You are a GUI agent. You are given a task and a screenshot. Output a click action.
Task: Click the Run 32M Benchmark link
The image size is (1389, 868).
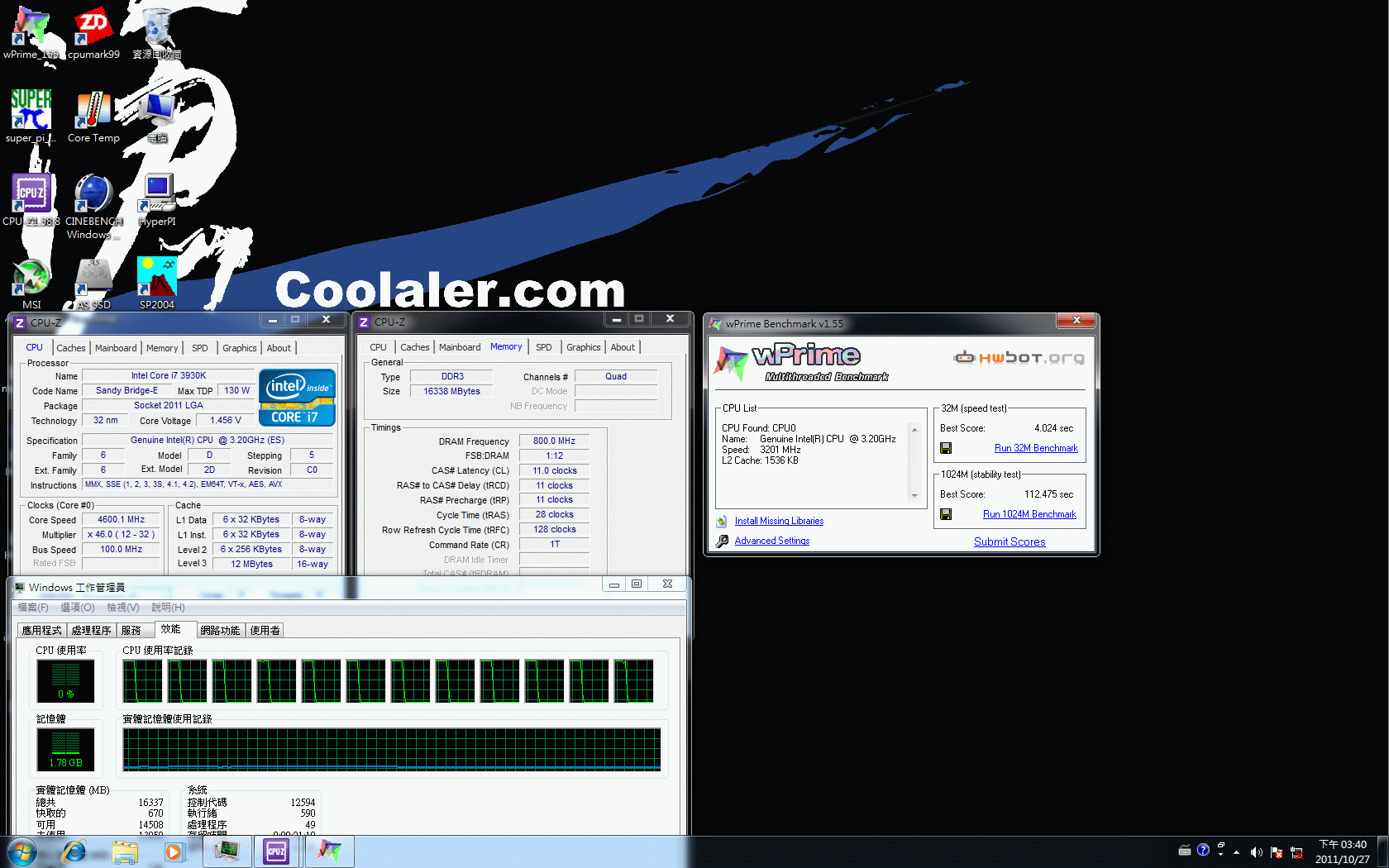click(1036, 448)
